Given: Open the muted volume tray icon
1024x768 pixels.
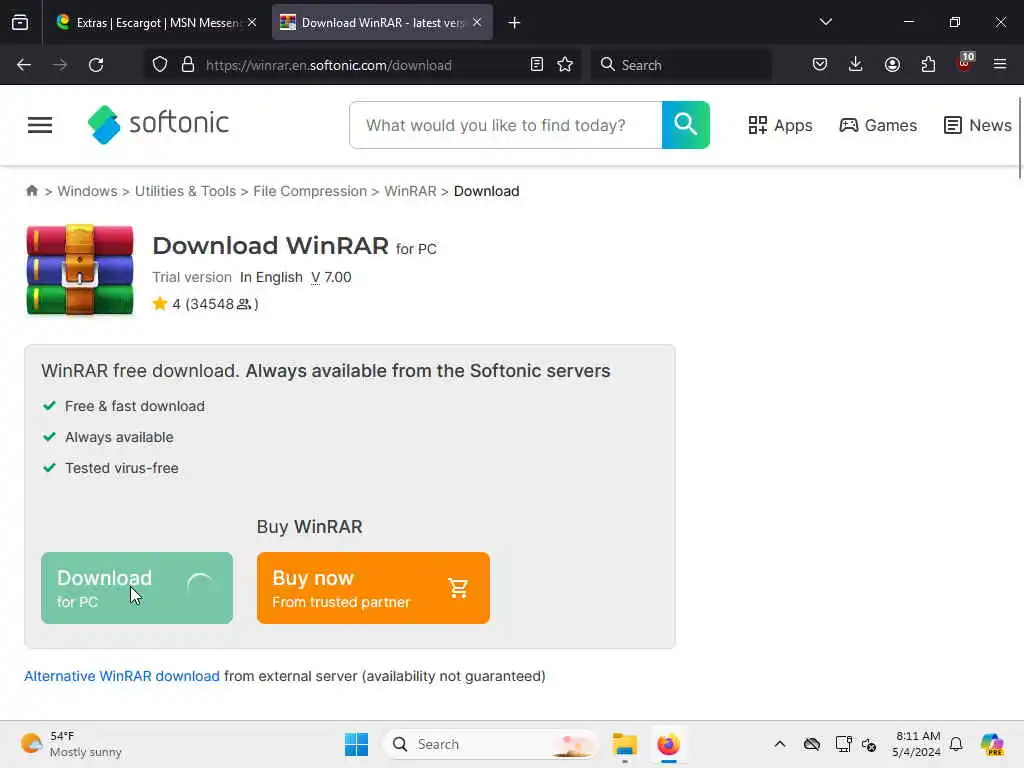Looking at the screenshot, I should (x=869, y=744).
